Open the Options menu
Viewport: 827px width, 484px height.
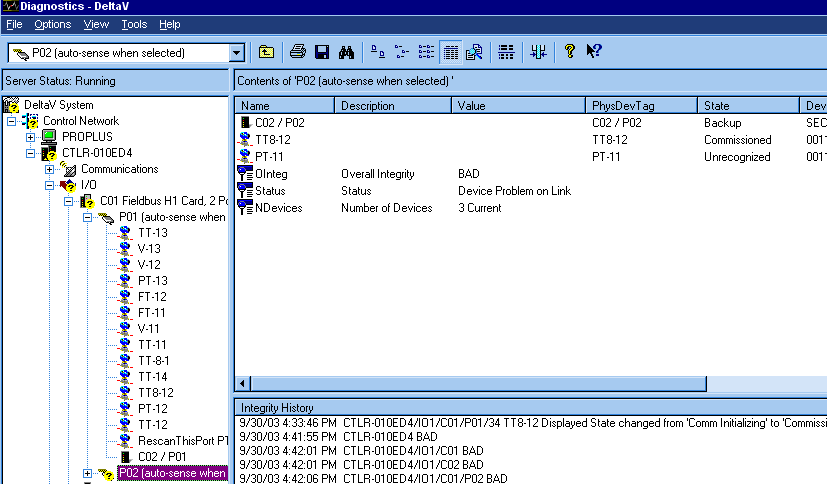[x=52, y=24]
